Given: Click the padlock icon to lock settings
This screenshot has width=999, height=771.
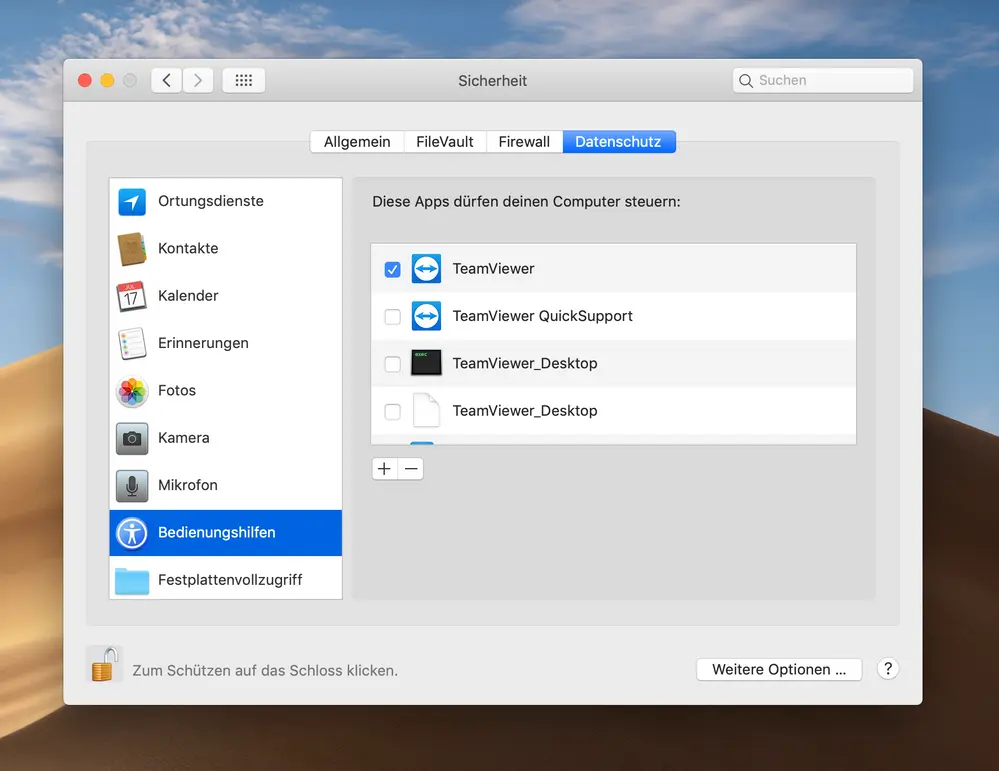Looking at the screenshot, I should 104,665.
